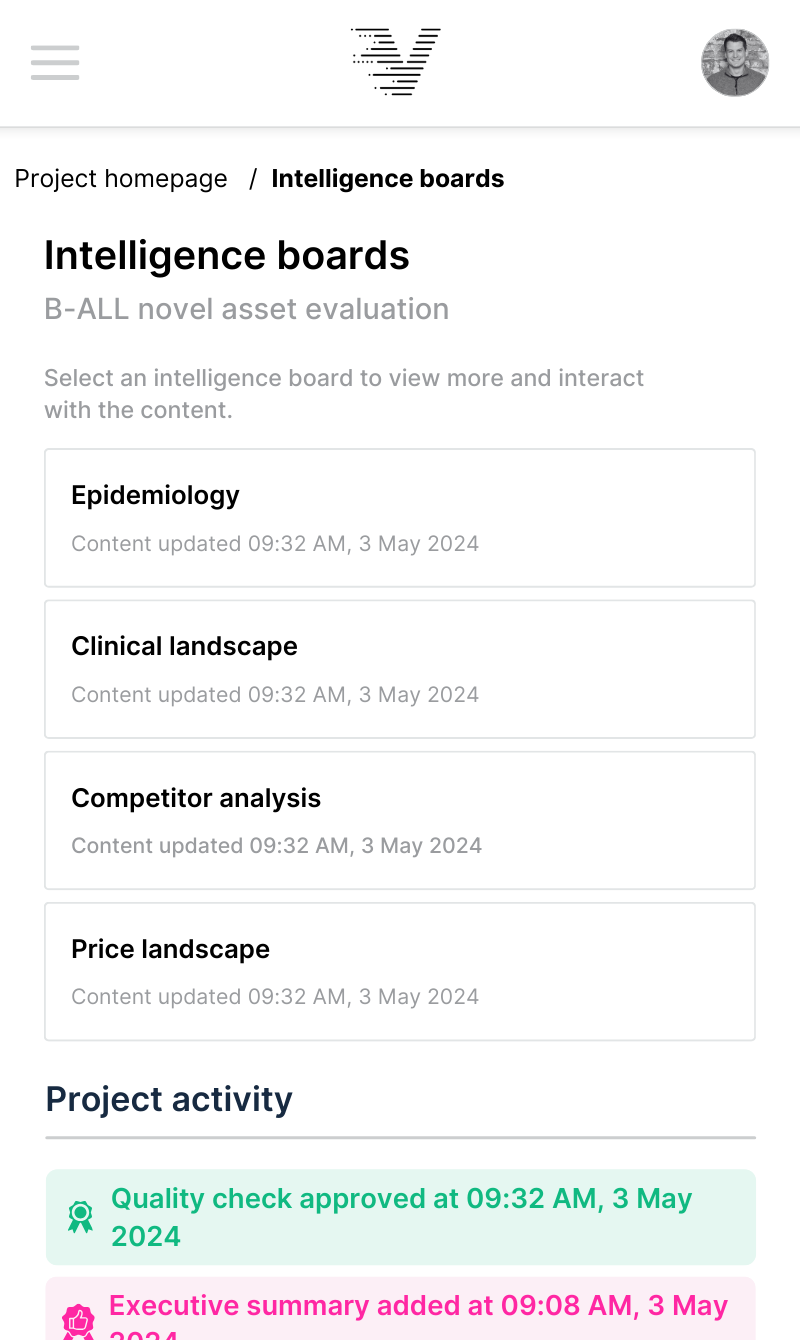Click the Competitor analysis content updated timestamp

[x=276, y=846]
